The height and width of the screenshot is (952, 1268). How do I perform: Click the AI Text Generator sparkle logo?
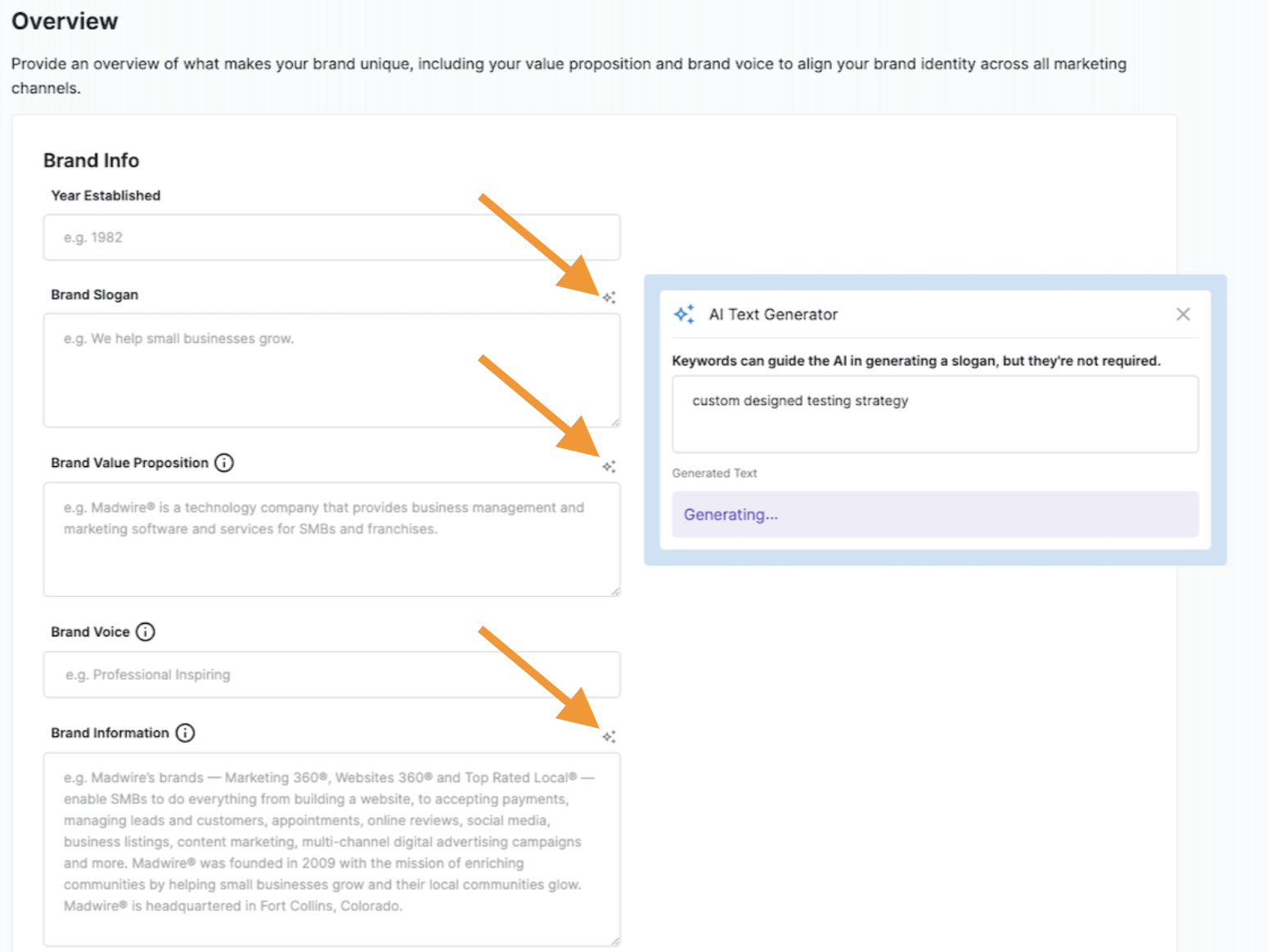click(x=684, y=314)
